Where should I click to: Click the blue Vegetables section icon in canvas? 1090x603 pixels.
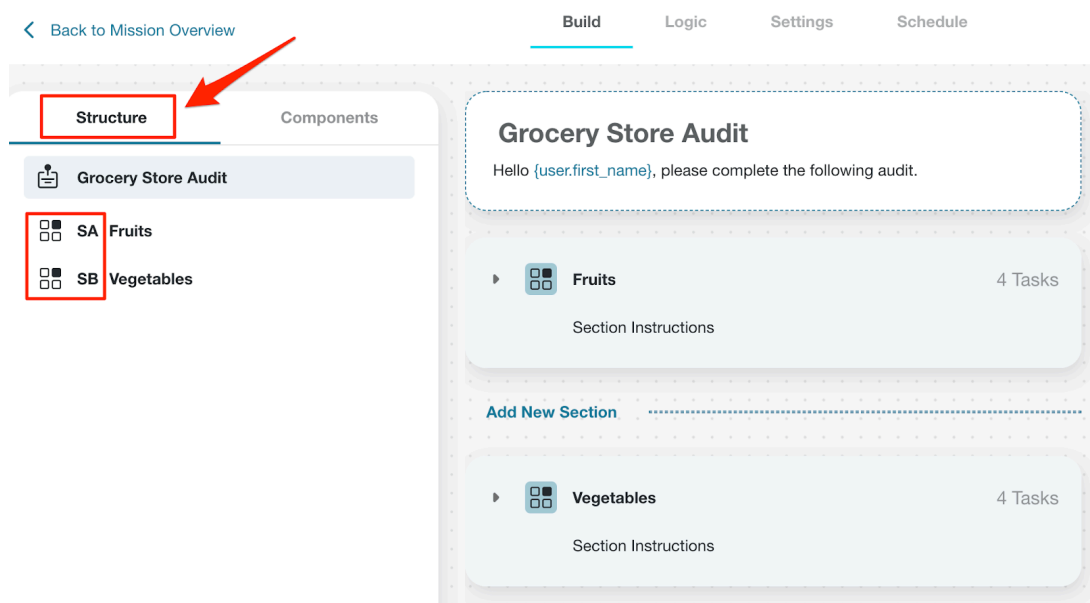(541, 498)
